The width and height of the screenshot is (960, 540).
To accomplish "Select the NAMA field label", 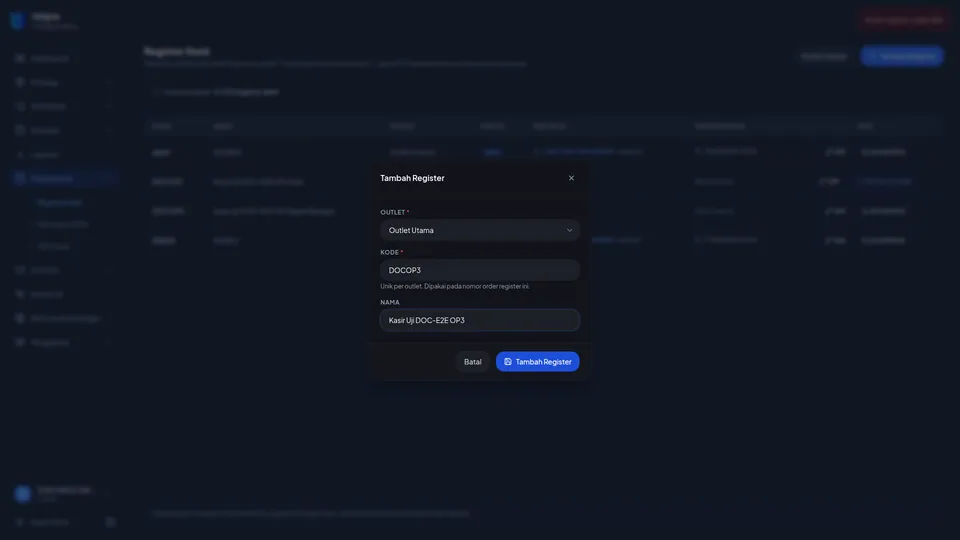I will [389, 302].
